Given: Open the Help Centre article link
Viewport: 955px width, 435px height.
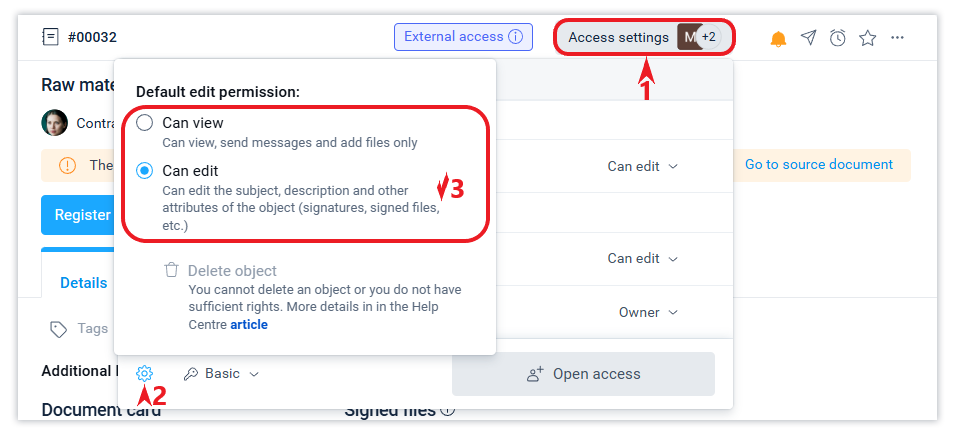Looking at the screenshot, I should click(249, 324).
